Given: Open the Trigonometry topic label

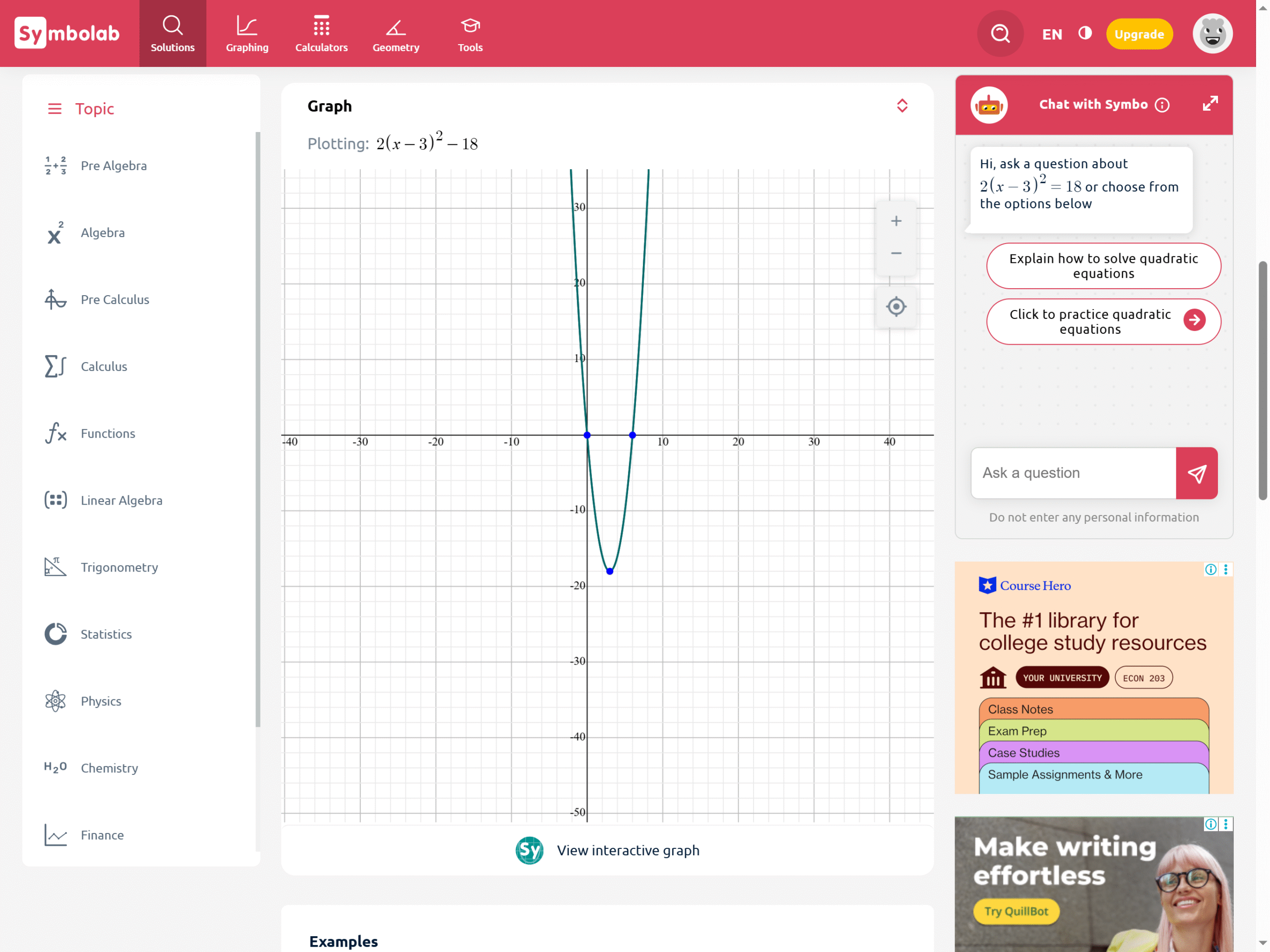Looking at the screenshot, I should pyautogui.click(x=120, y=568).
